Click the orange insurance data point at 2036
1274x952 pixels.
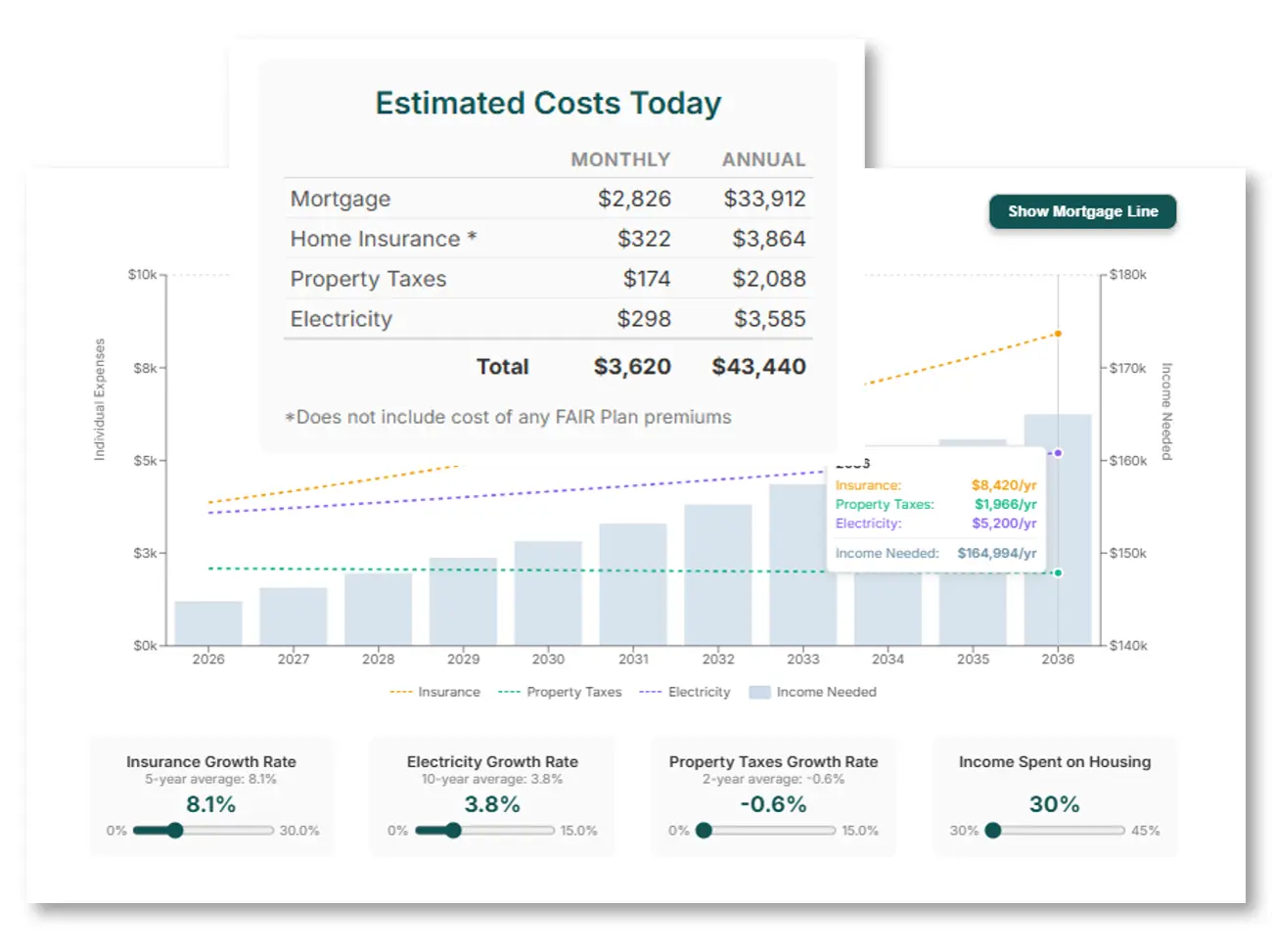(1058, 334)
